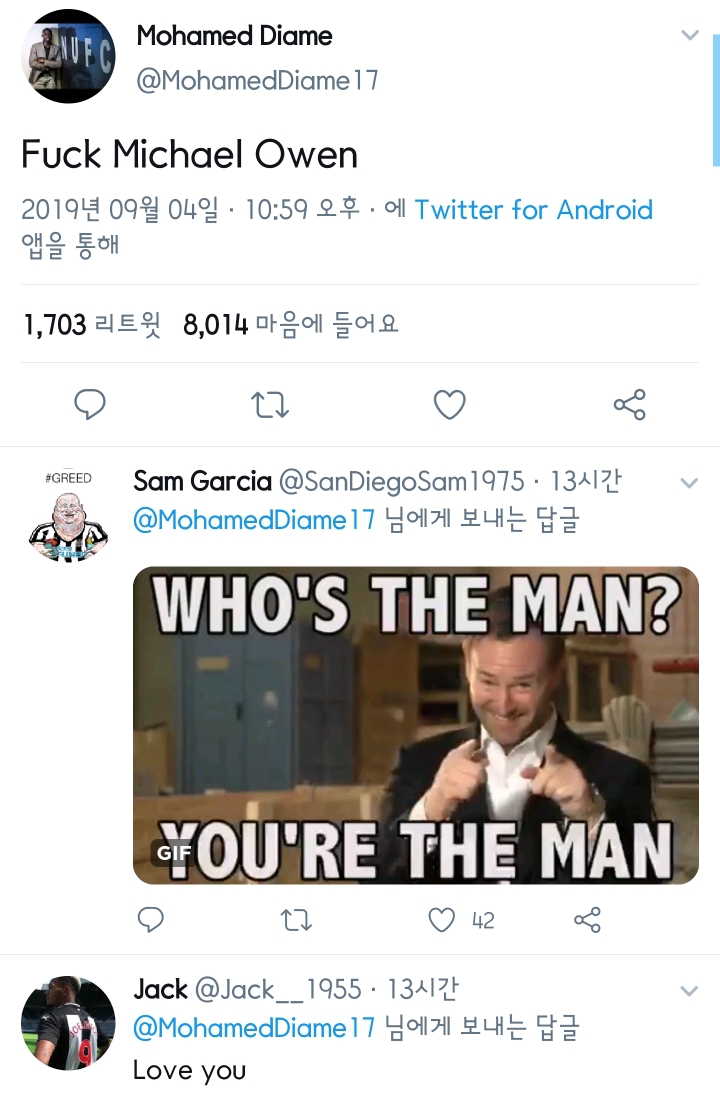Open the reply icon on Mohamed Diame's tweet
Screen dimensions: 720x1098
coord(90,404)
